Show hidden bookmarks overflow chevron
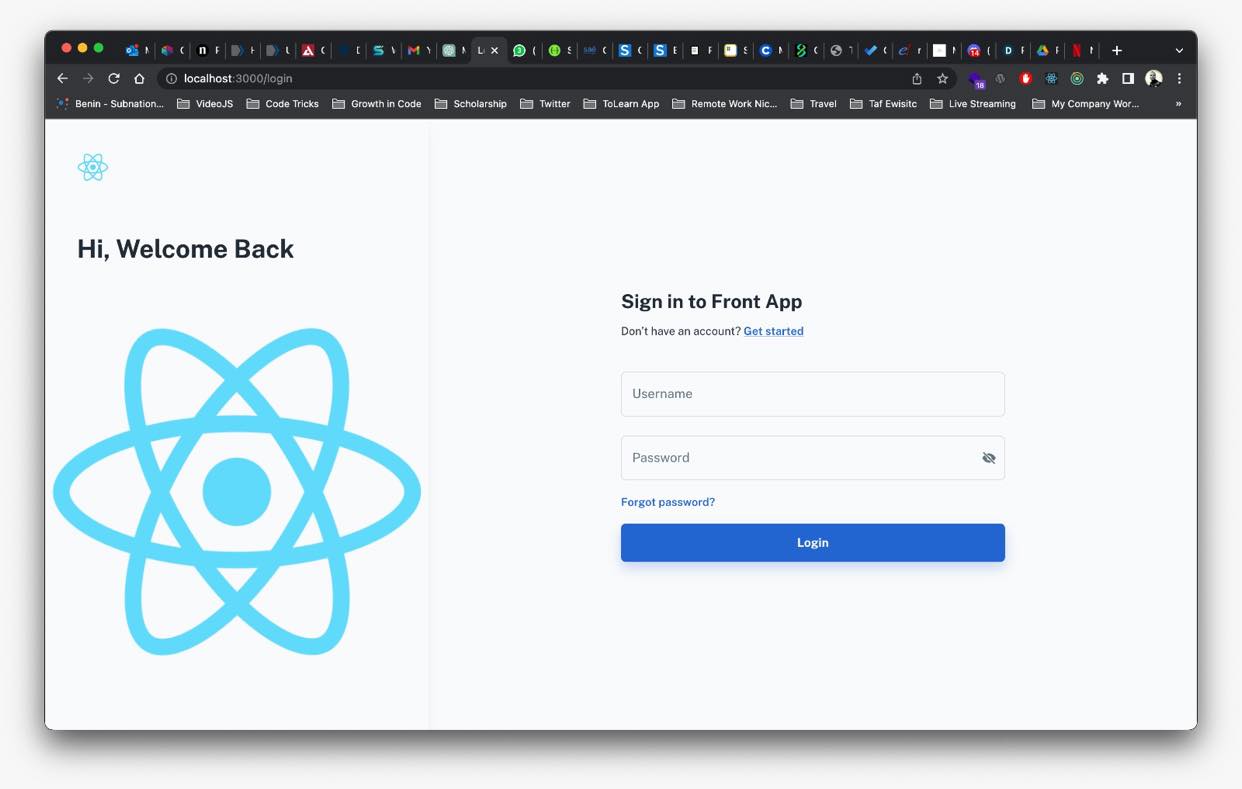 pos(1178,104)
